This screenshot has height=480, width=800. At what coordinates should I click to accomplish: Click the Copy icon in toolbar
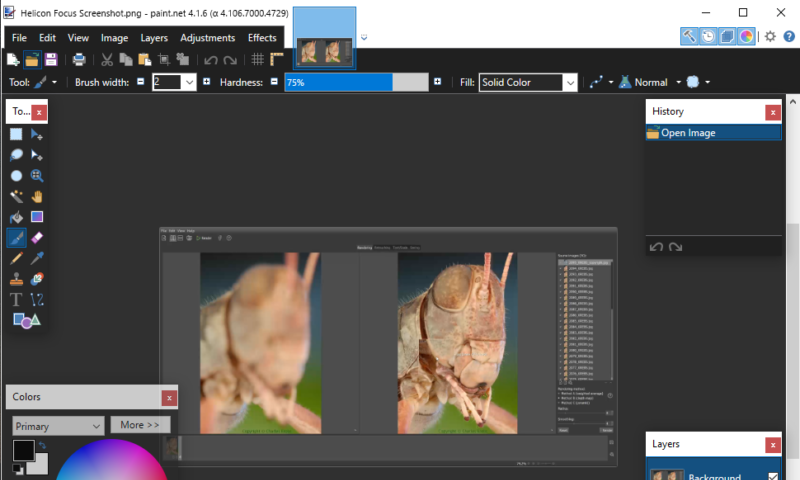(x=126, y=60)
